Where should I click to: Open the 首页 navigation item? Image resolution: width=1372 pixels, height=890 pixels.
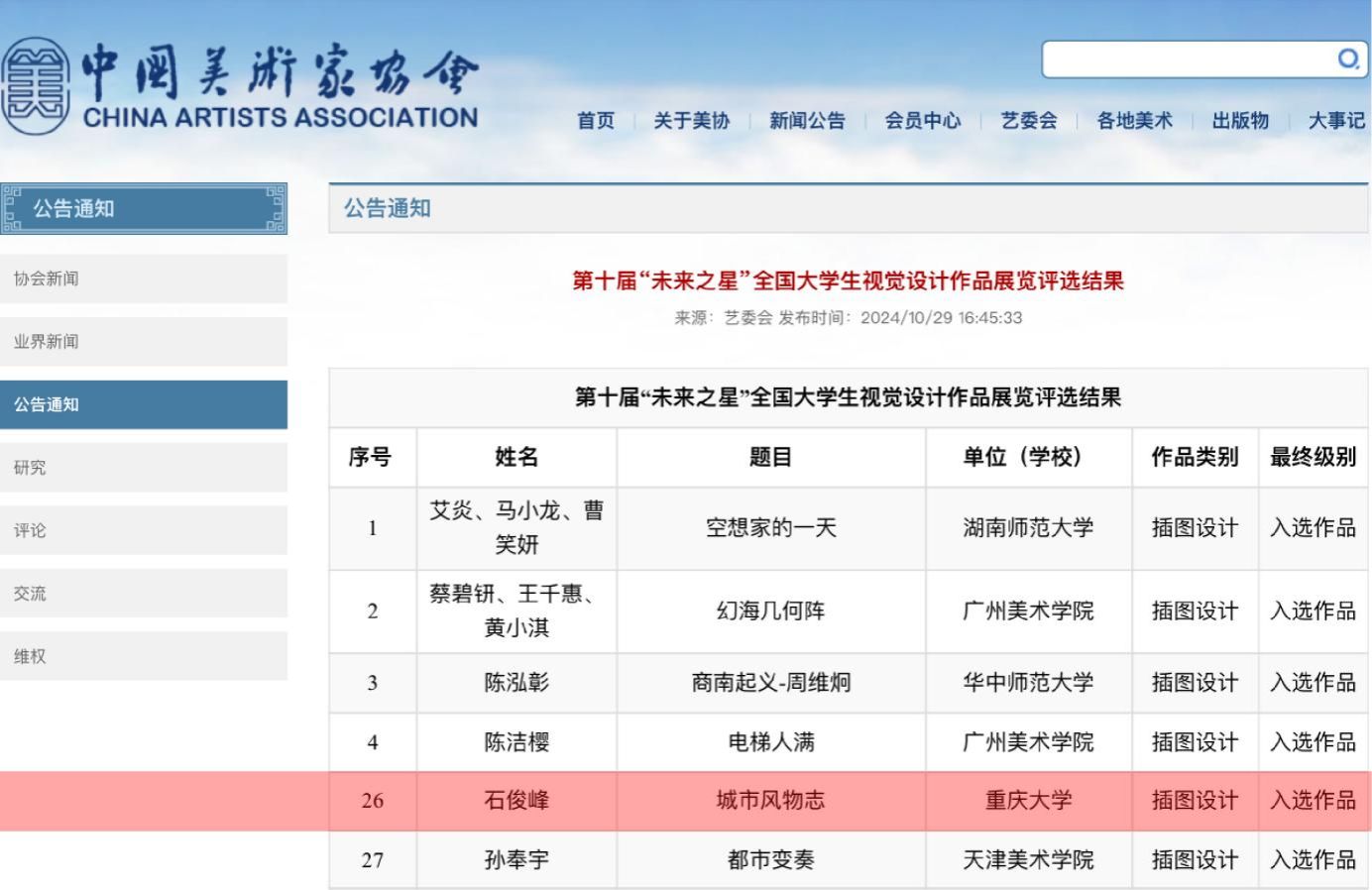point(596,121)
